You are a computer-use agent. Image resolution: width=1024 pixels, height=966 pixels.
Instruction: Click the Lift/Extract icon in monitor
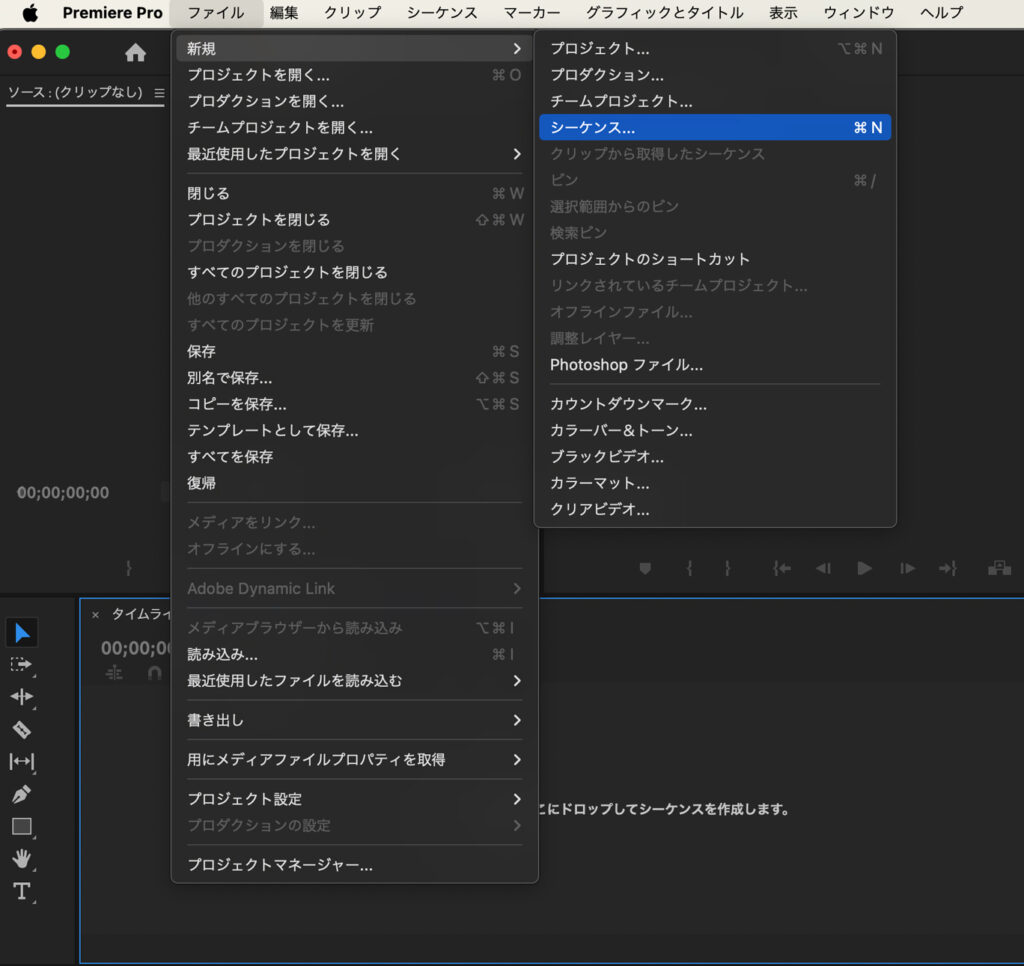999,568
